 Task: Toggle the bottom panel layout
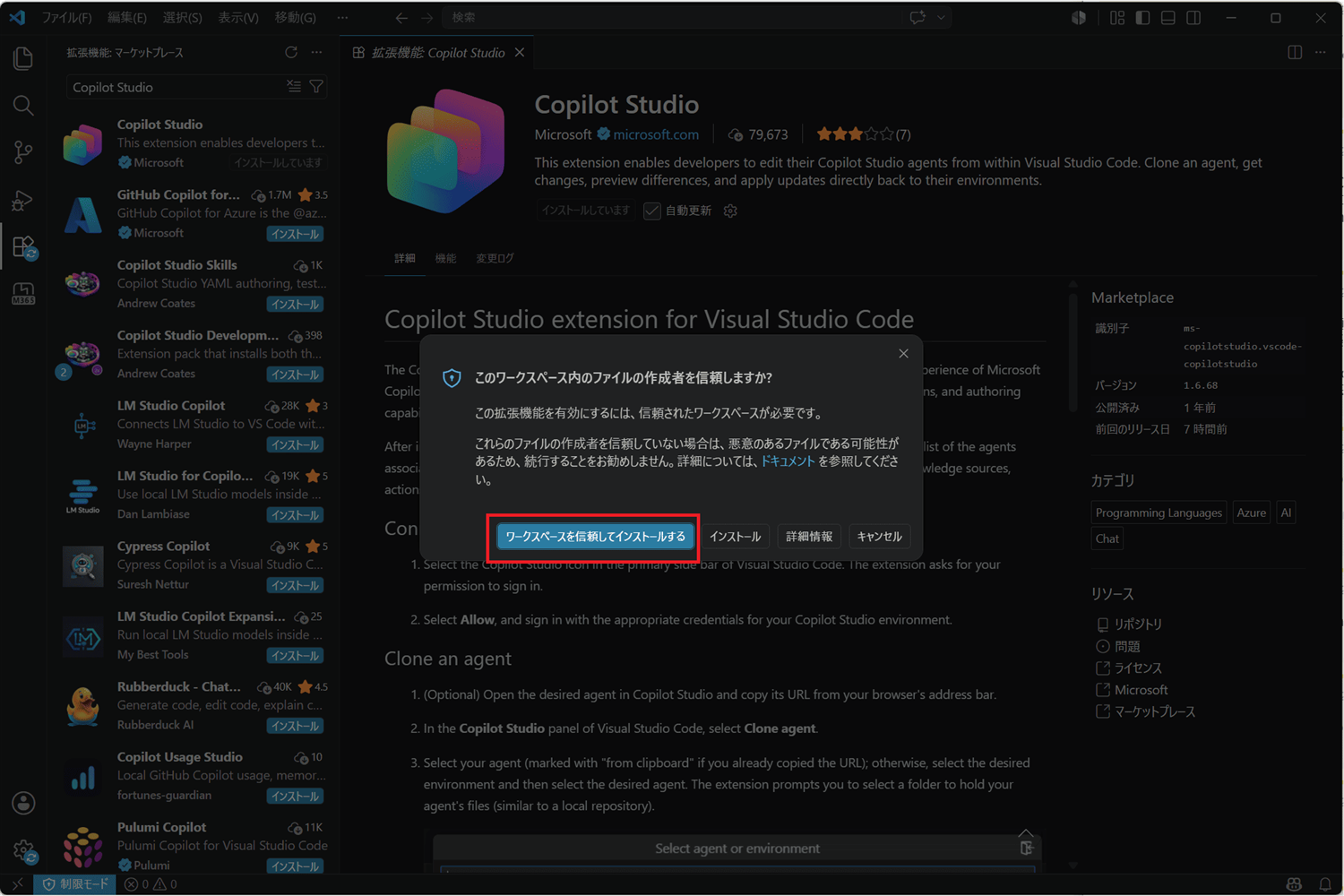pyautogui.click(x=1167, y=18)
